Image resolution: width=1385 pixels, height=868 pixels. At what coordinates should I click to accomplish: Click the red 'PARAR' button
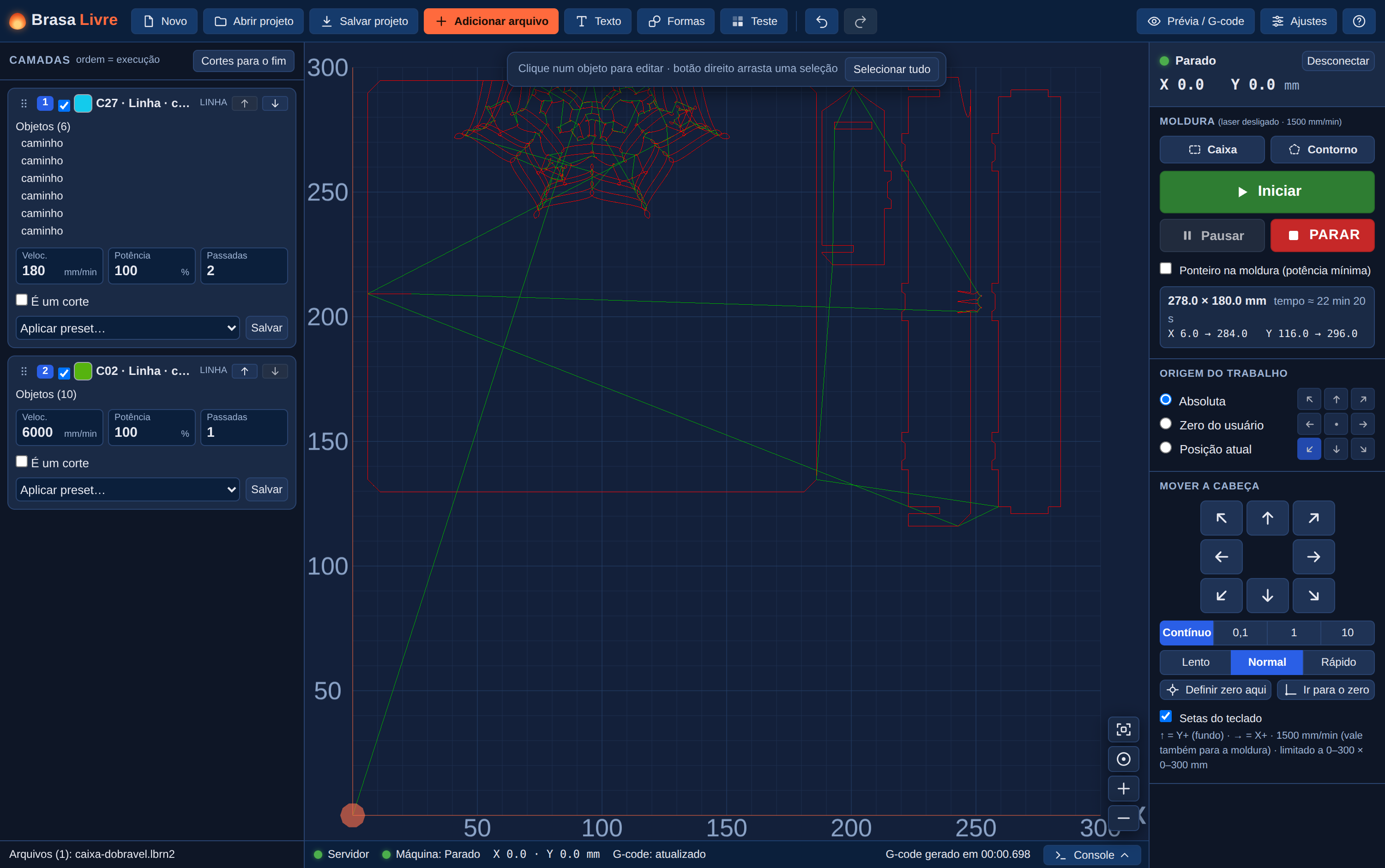pos(1322,235)
